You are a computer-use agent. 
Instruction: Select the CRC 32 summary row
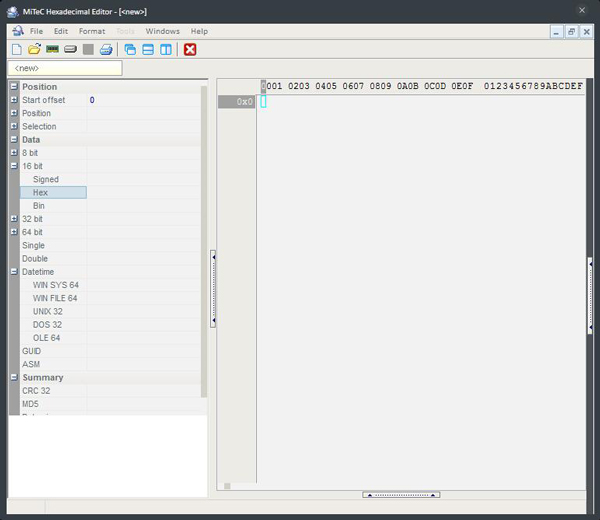tap(110, 391)
